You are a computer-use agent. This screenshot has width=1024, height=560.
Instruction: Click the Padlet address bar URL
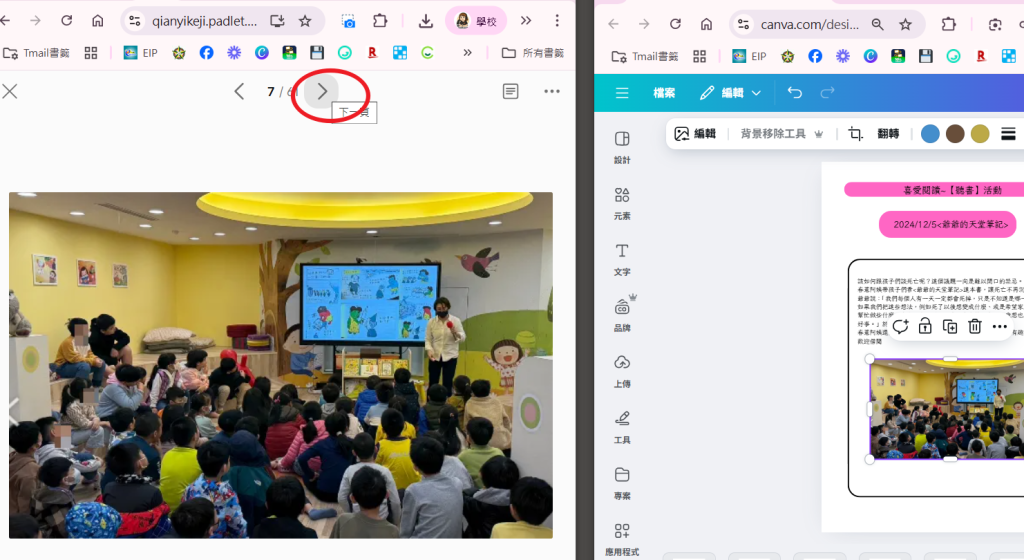coord(204,21)
